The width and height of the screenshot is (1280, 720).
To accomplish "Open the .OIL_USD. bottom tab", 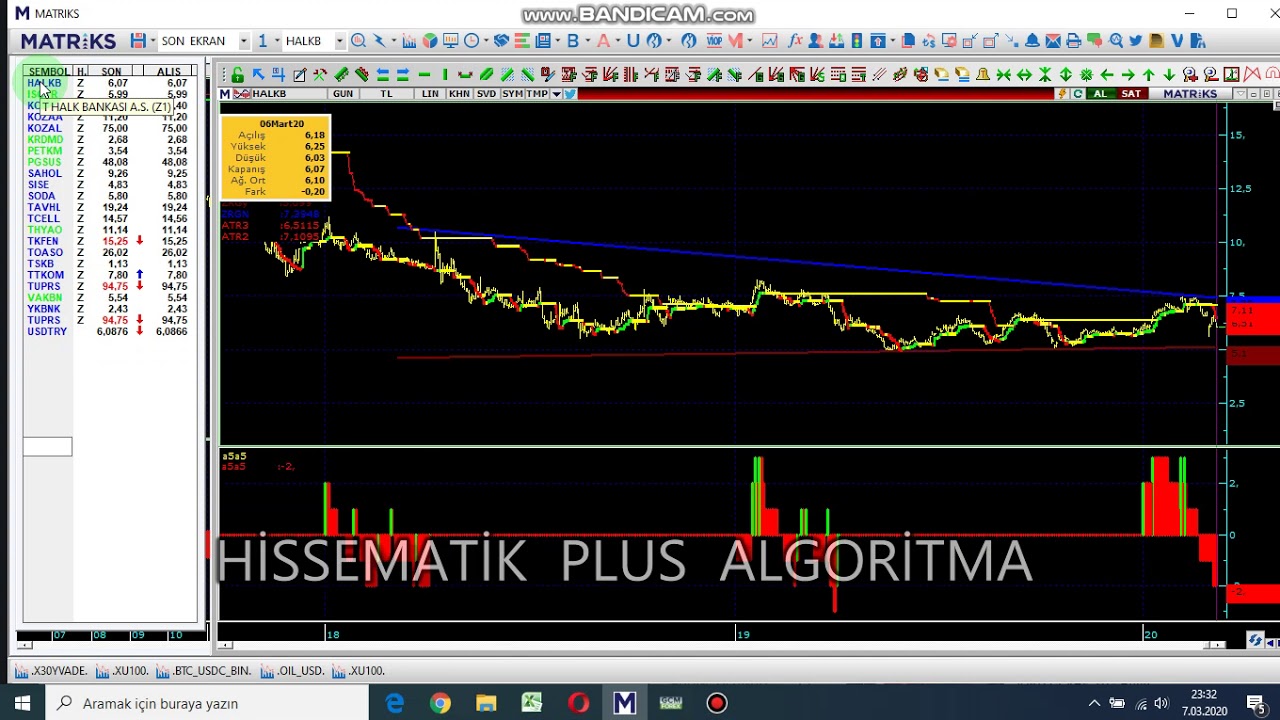I will [x=294, y=671].
